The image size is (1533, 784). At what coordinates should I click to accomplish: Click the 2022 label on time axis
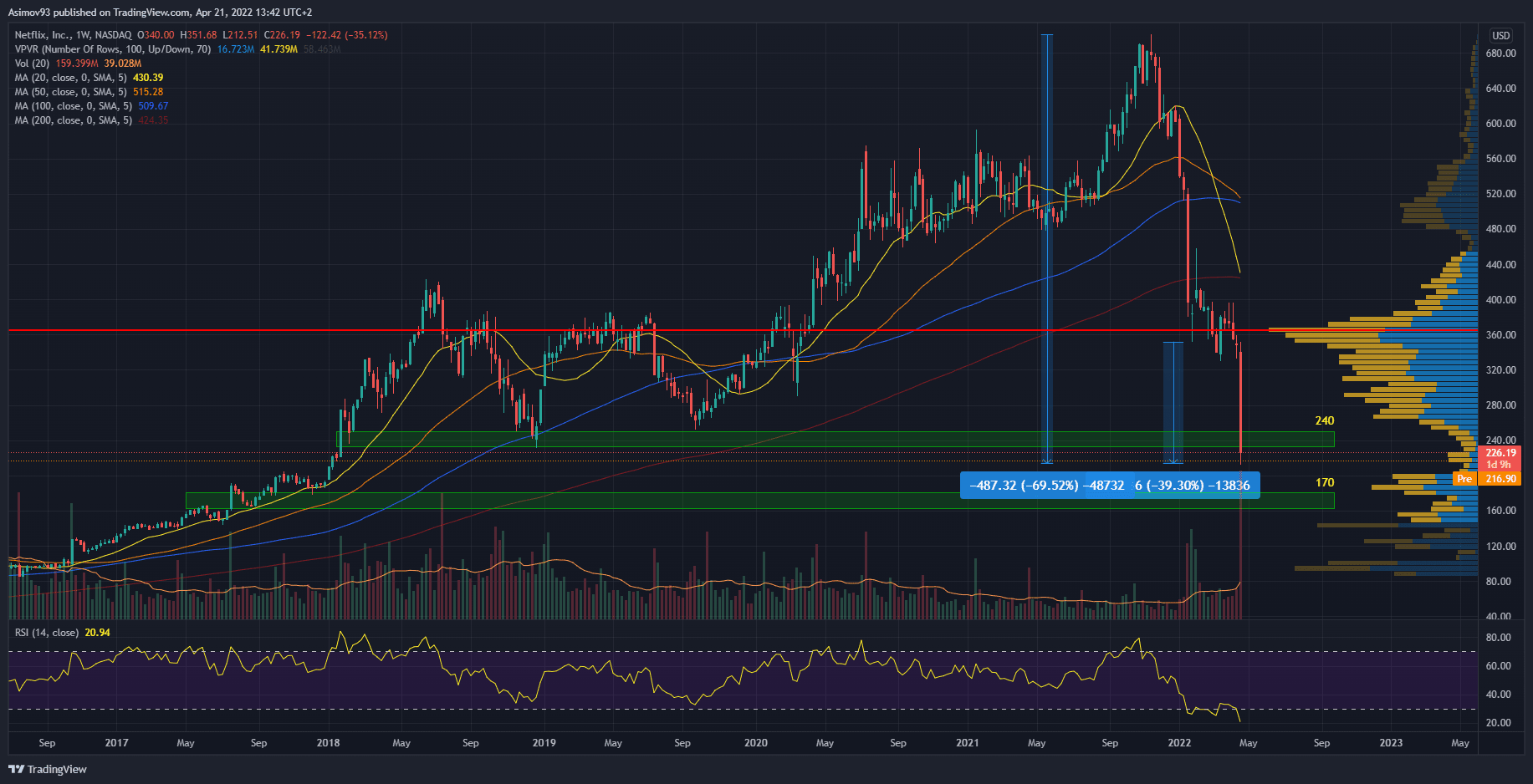tap(1179, 743)
